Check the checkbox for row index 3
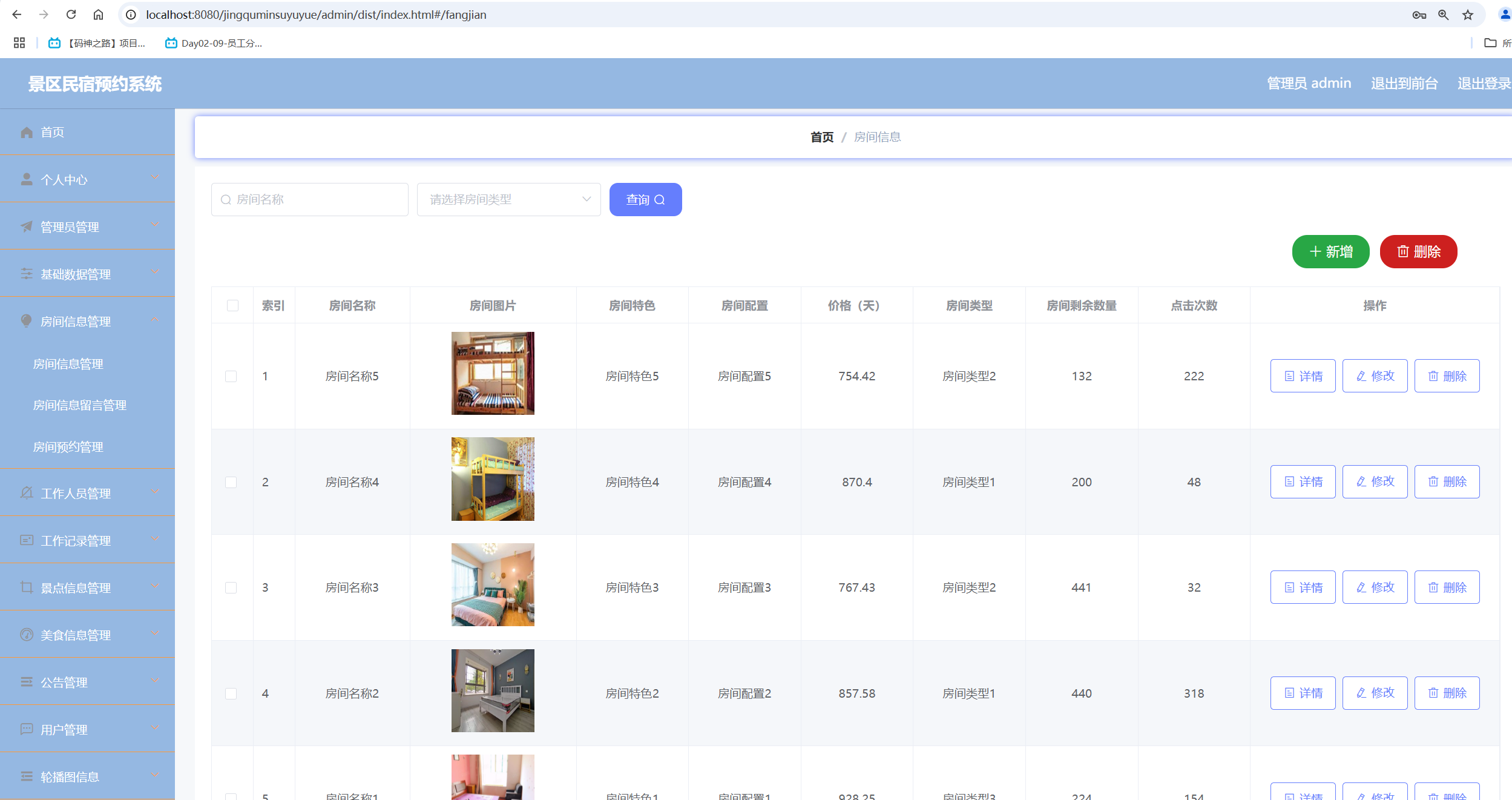The height and width of the screenshot is (800, 1512). [231, 587]
